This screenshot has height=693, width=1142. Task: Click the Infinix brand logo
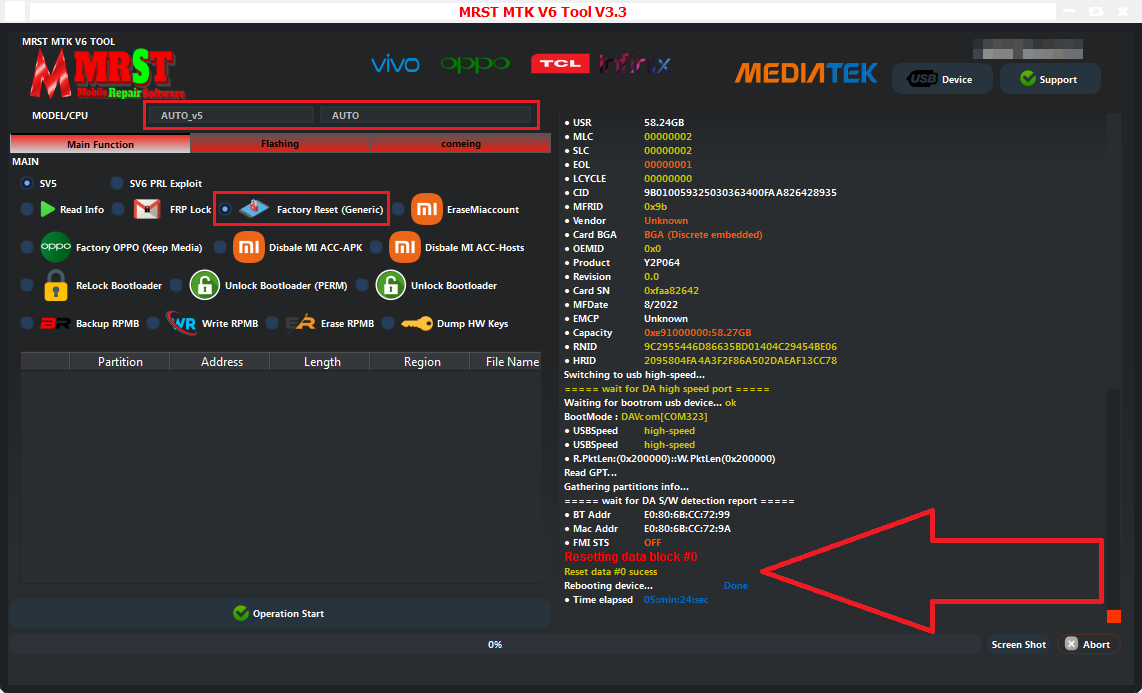[x=634, y=64]
